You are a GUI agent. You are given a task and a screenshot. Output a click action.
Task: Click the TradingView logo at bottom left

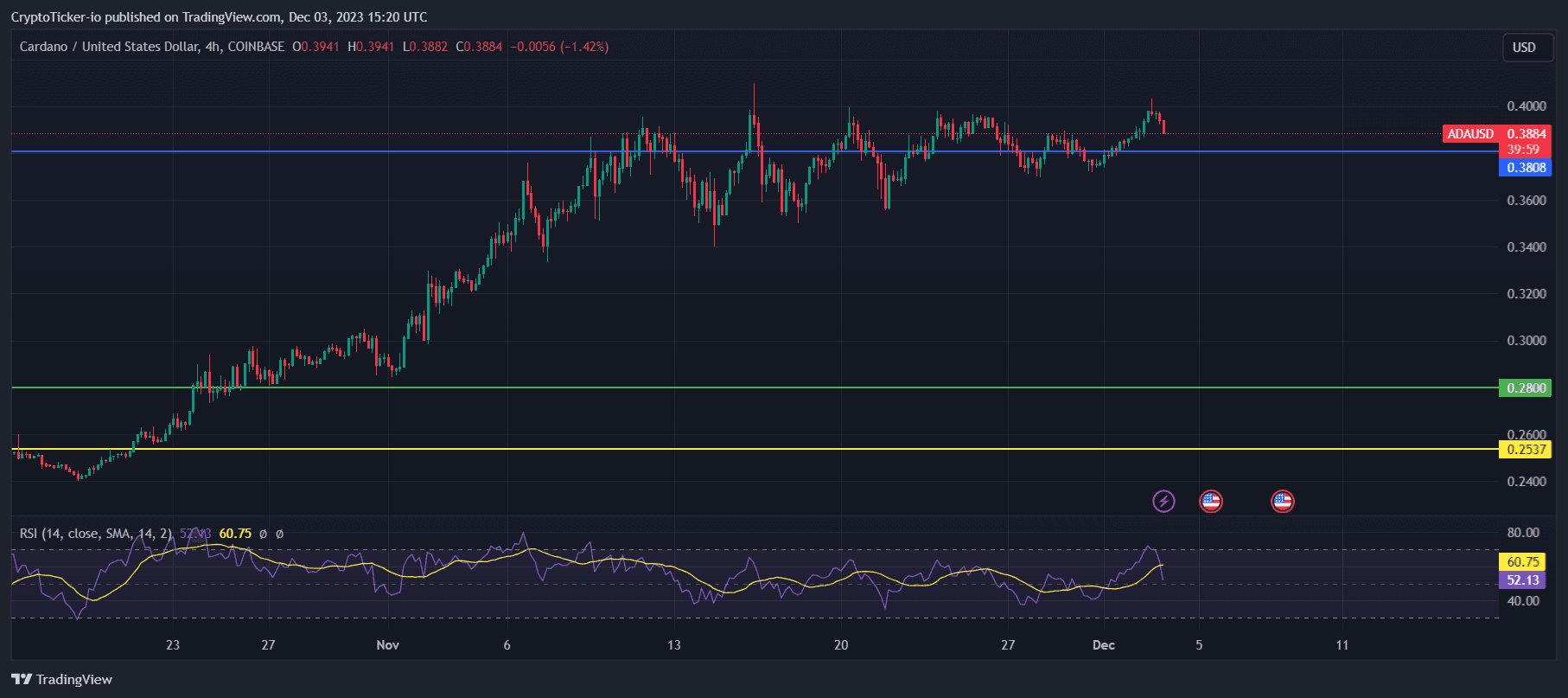click(x=61, y=679)
